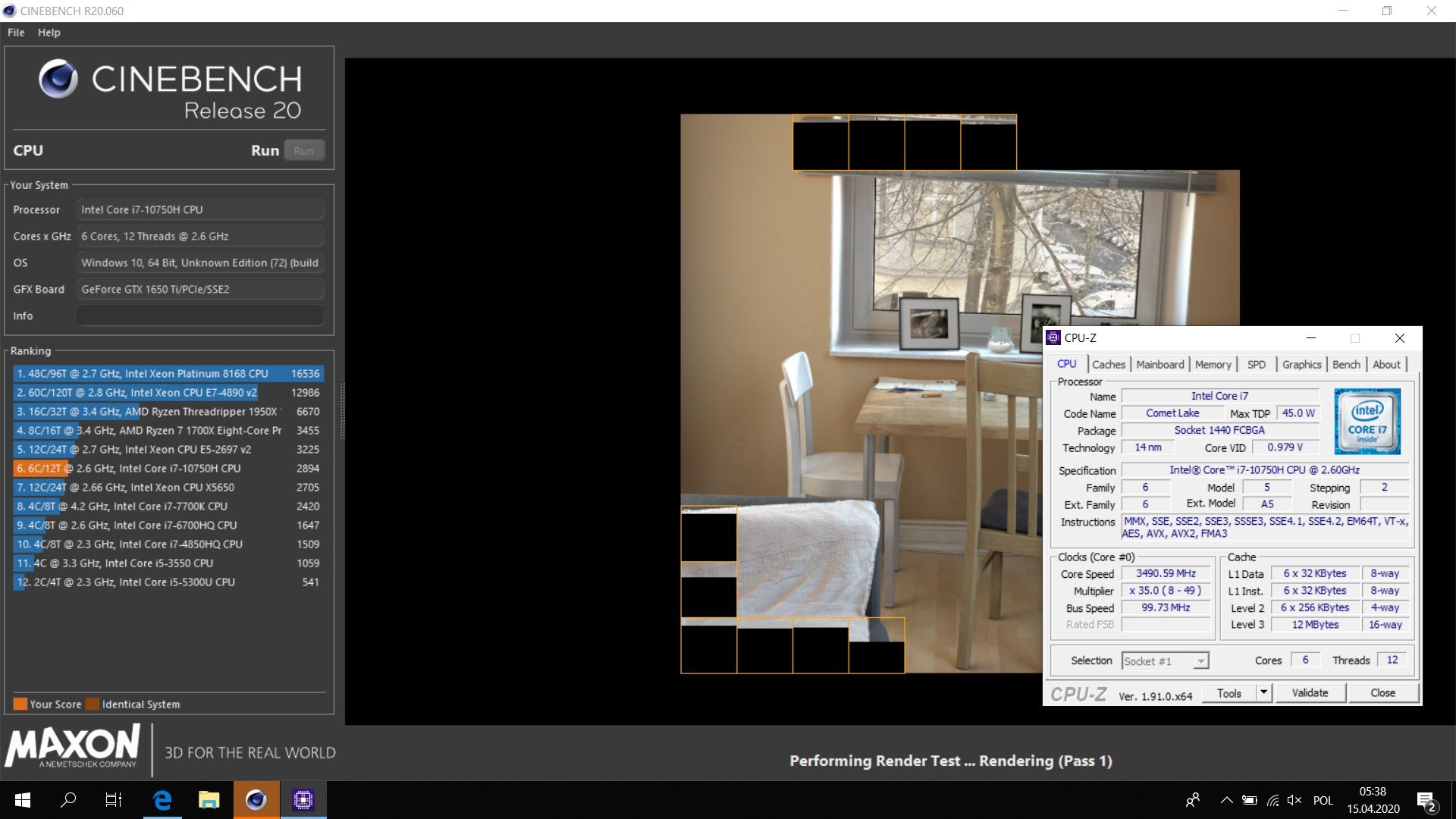
Task: Click the Cinebench Release 20 logo sphere
Action: pyautogui.click(x=58, y=79)
